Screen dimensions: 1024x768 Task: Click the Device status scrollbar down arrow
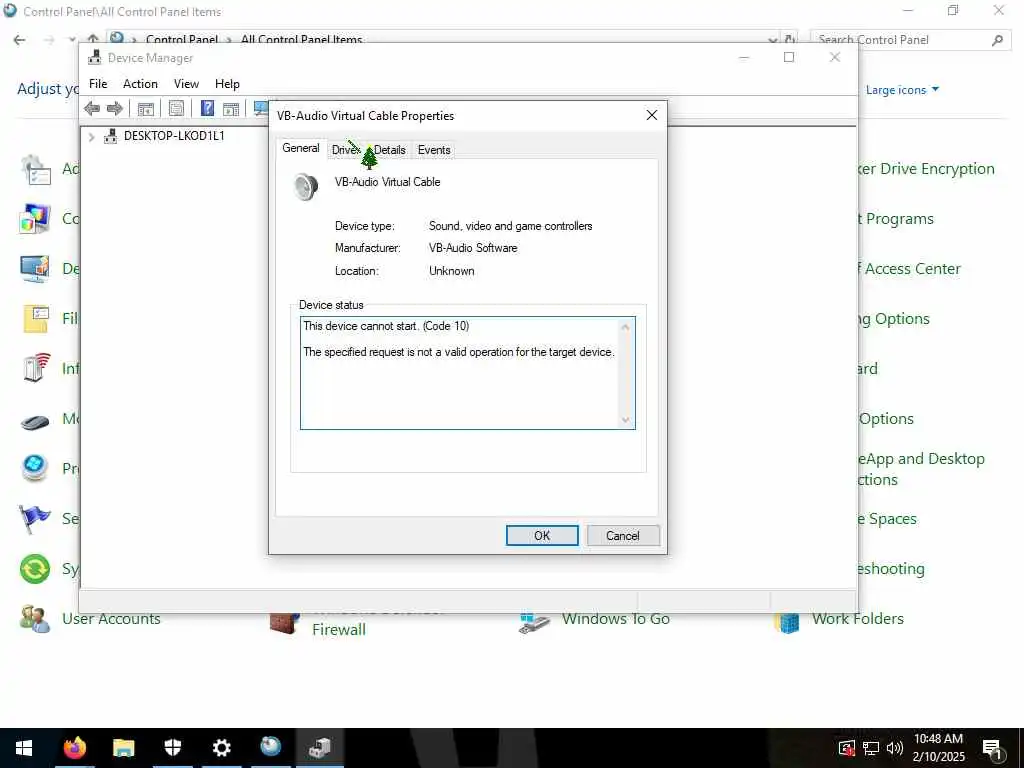(626, 420)
